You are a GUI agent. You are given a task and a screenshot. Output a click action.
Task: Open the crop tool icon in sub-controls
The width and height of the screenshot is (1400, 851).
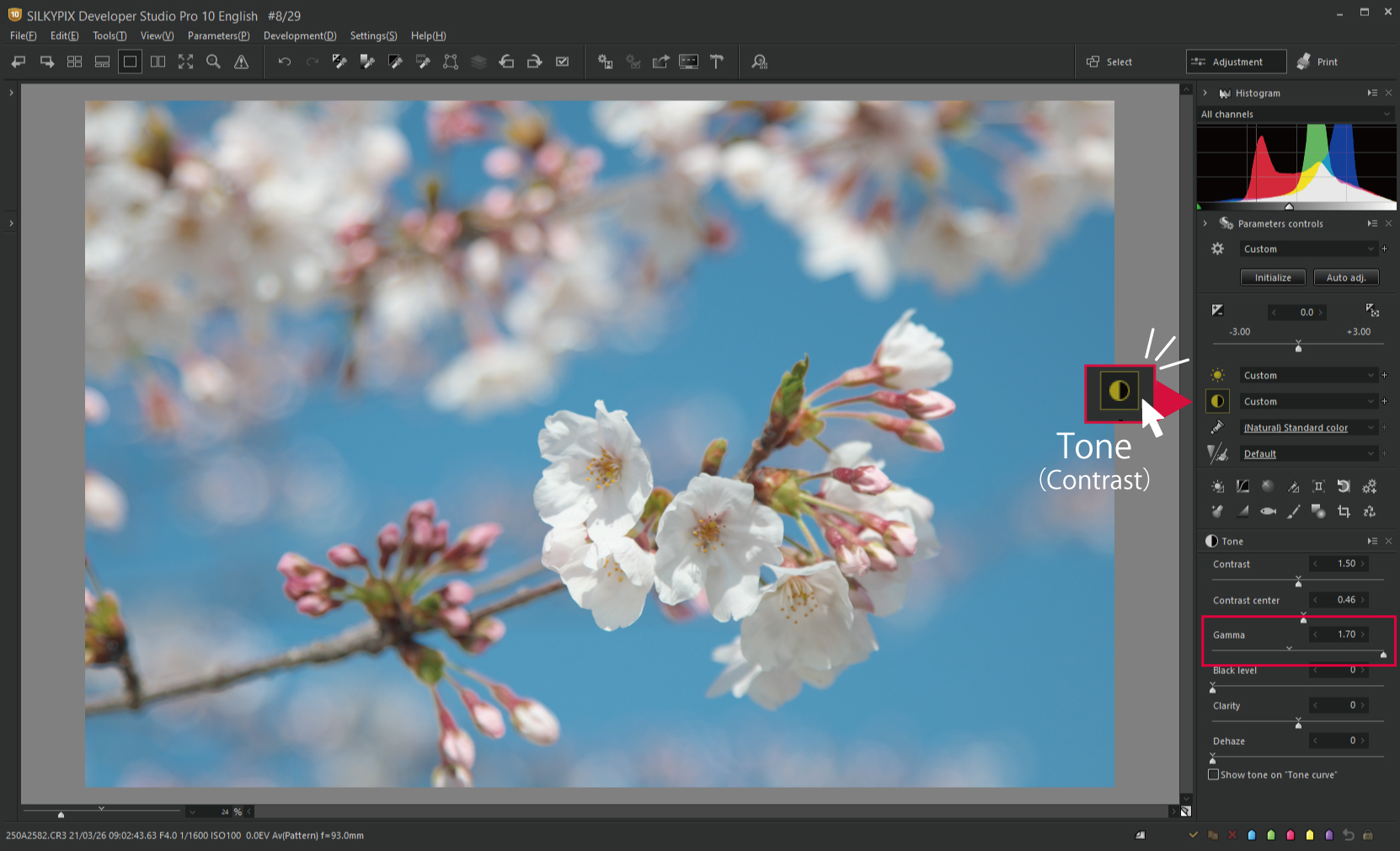(x=1344, y=511)
